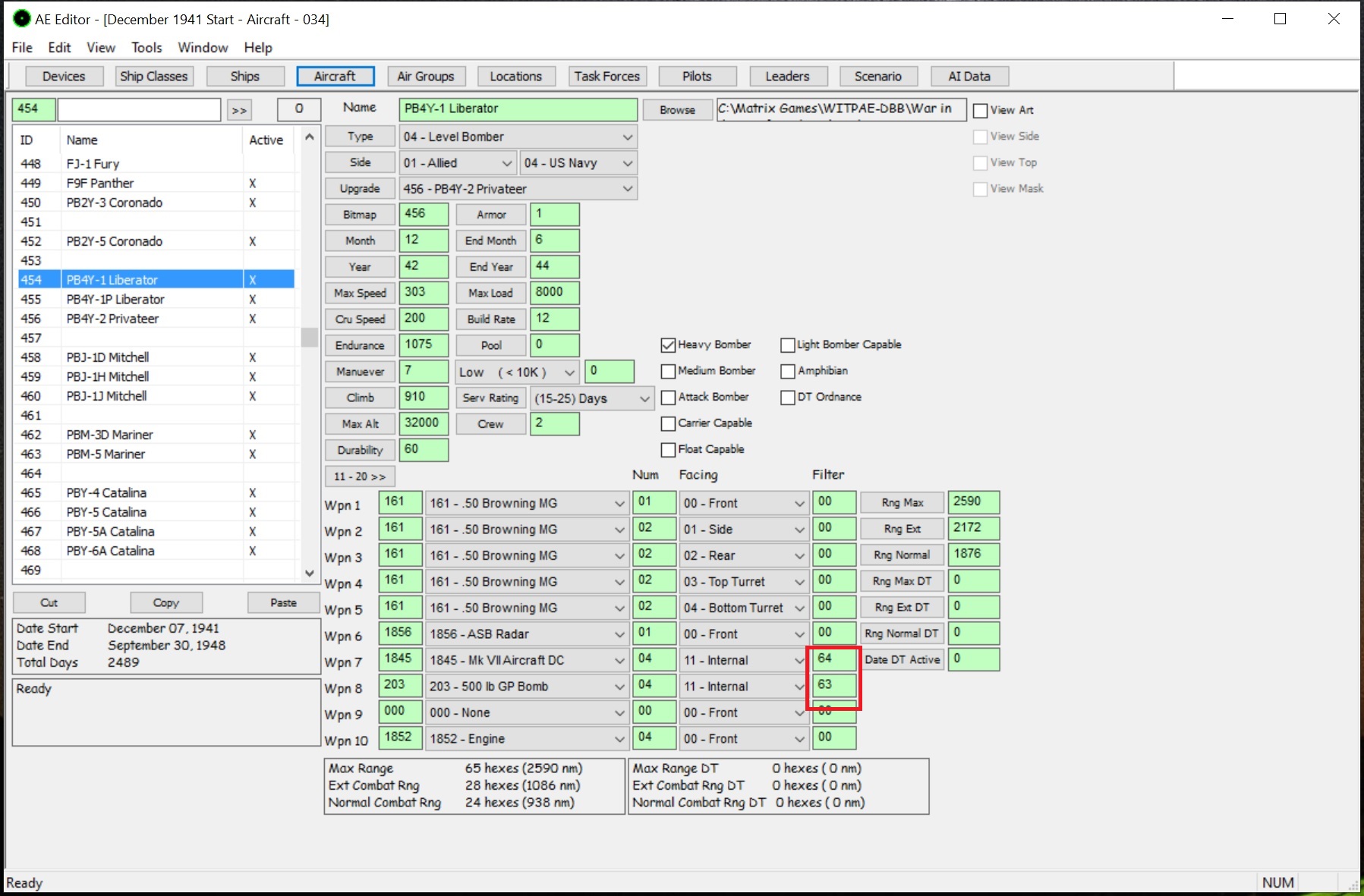Enable the Light Bomber Capable checkbox

tap(787, 345)
